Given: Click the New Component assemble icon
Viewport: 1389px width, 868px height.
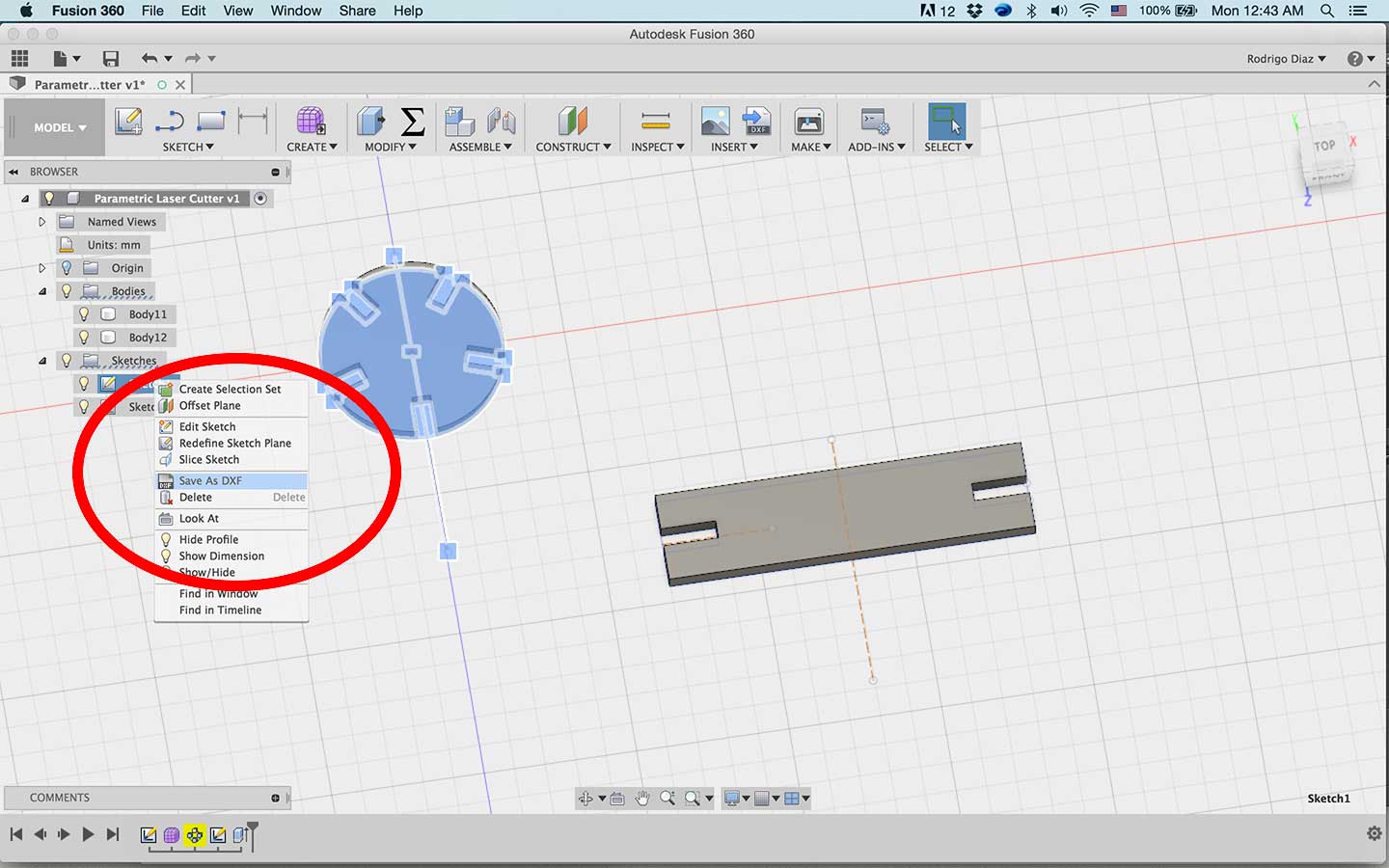Looking at the screenshot, I should pos(459,122).
